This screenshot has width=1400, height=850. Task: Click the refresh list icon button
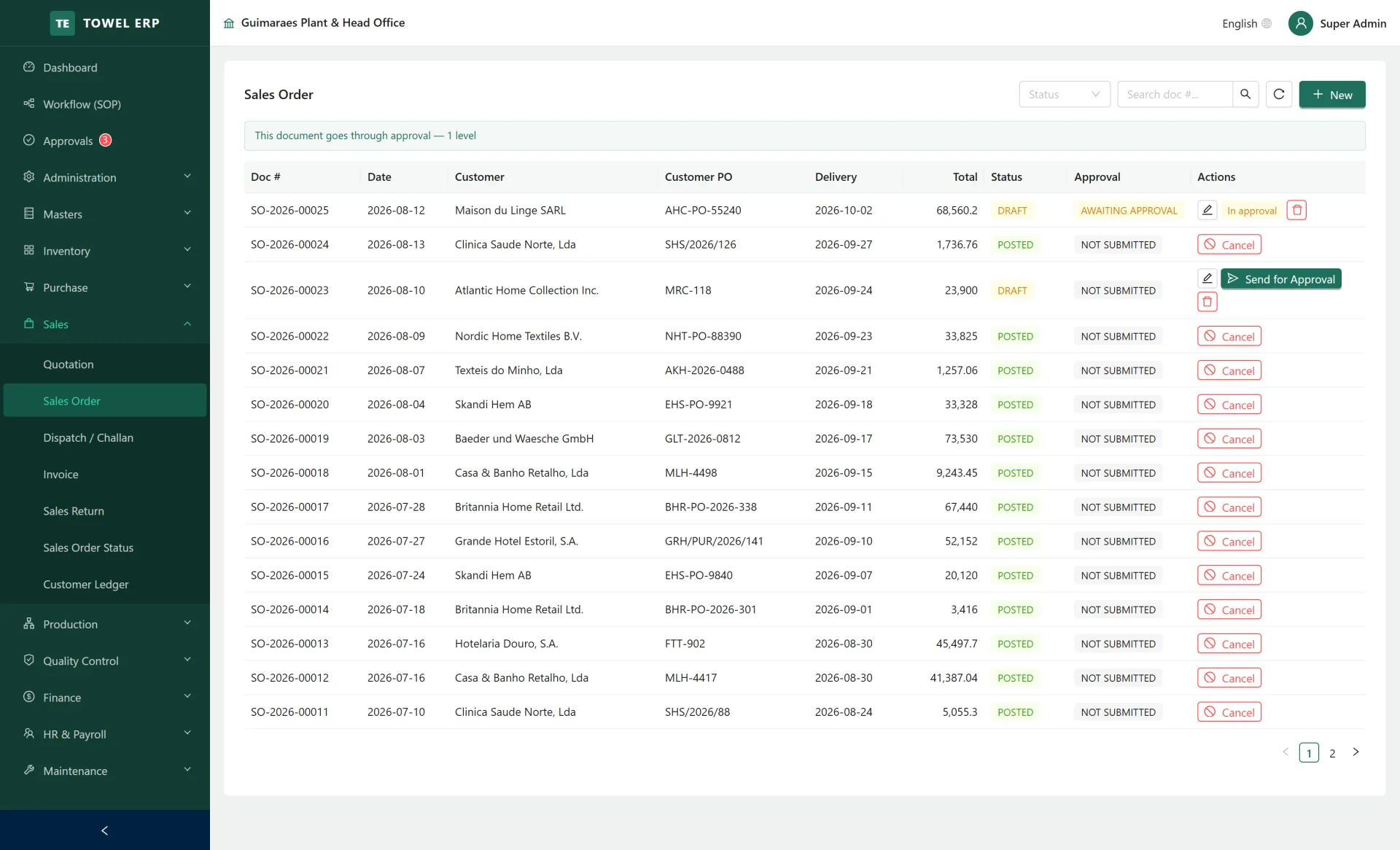click(1279, 94)
